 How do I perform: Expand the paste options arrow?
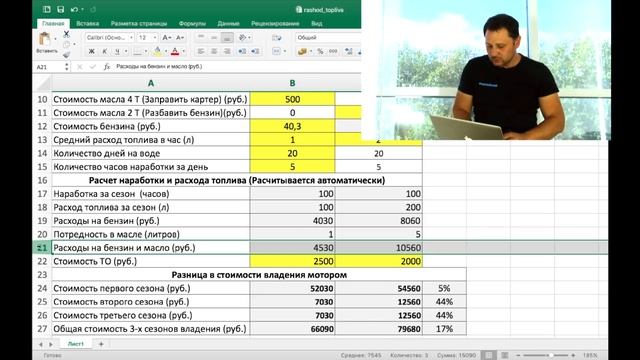click(56, 39)
